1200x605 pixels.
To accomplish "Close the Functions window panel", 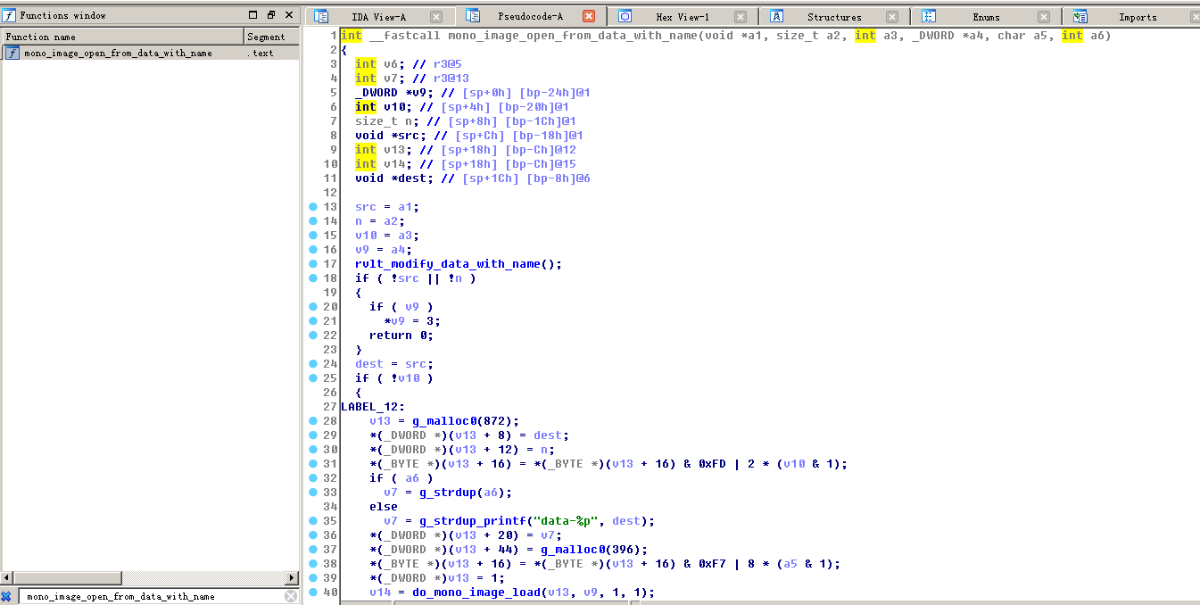I will click(289, 16).
